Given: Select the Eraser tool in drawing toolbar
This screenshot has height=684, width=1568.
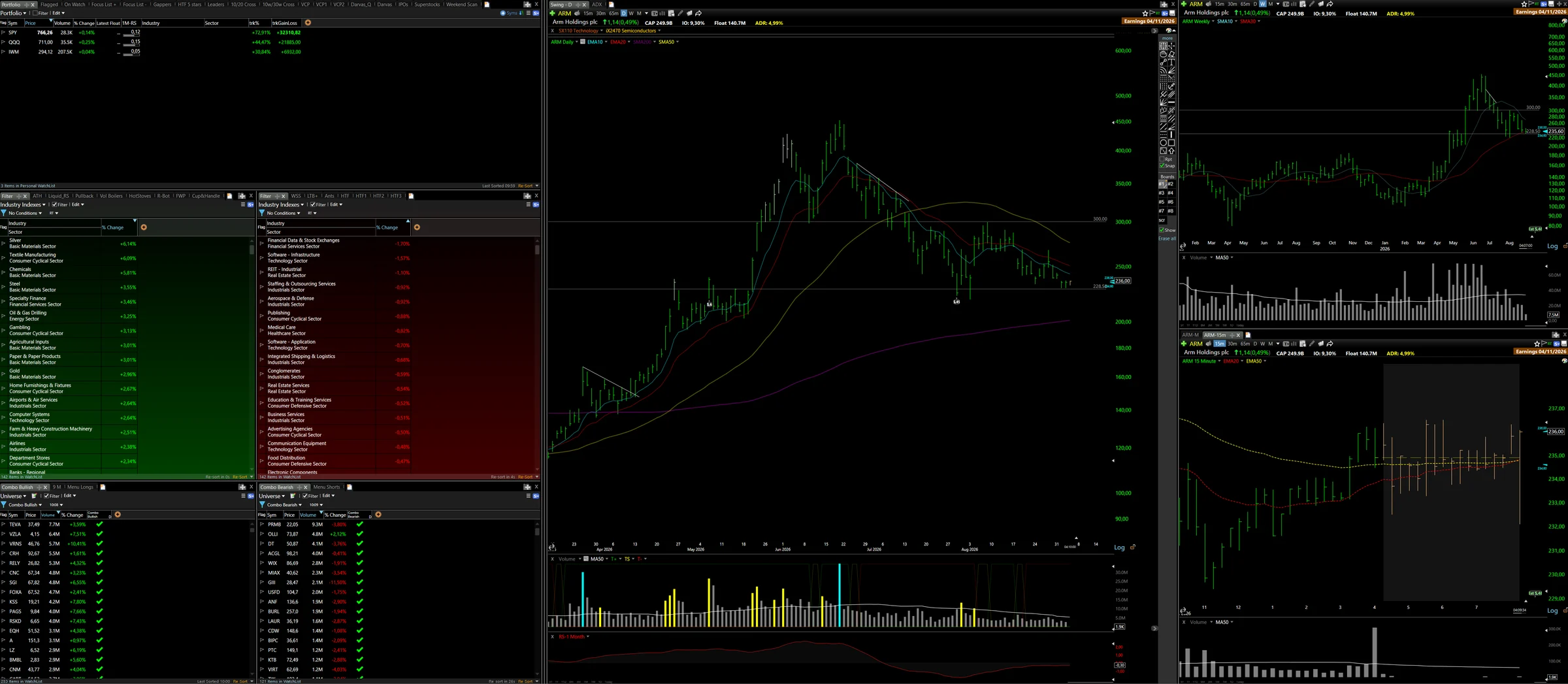Looking at the screenshot, I should click(x=1171, y=54).
